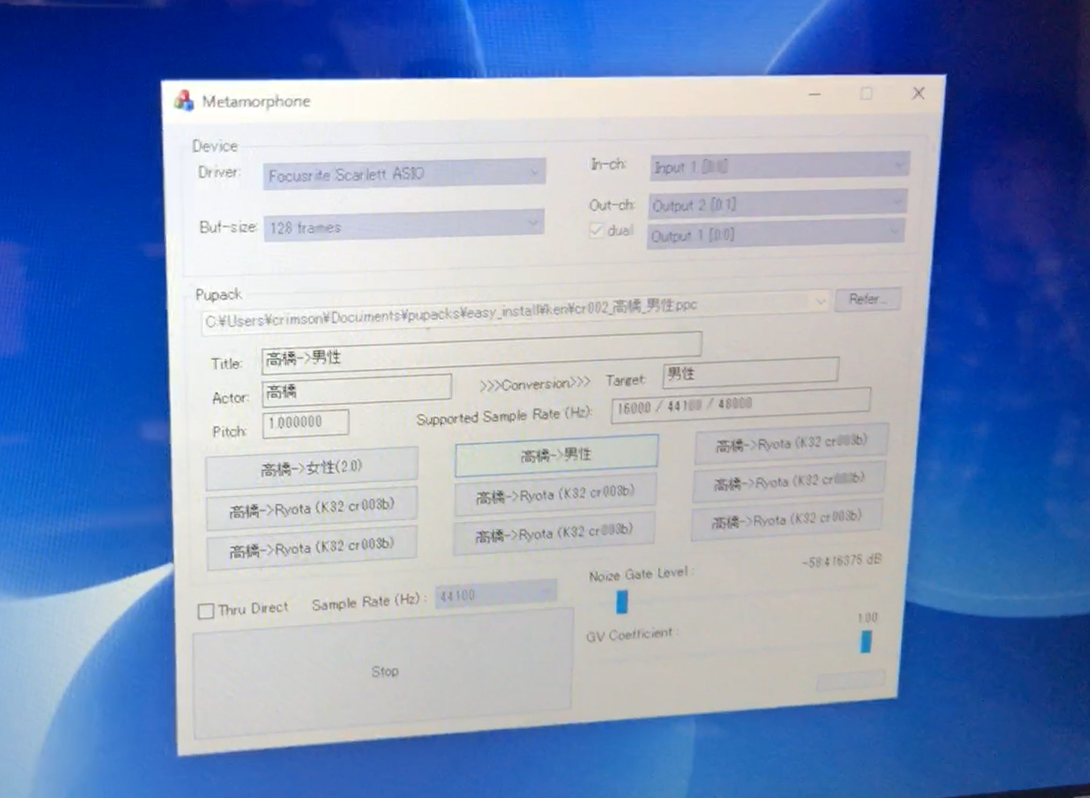The width and height of the screenshot is (1090, 798).
Task: Enable the Thru Direct checkbox
Action: 206,611
